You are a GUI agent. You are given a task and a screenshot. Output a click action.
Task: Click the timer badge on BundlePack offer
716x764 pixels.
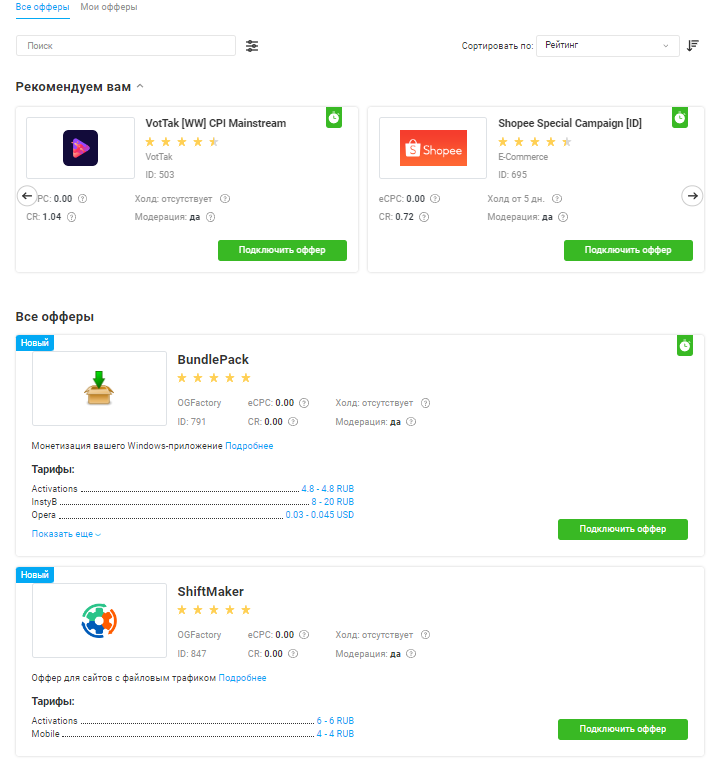coord(685,345)
